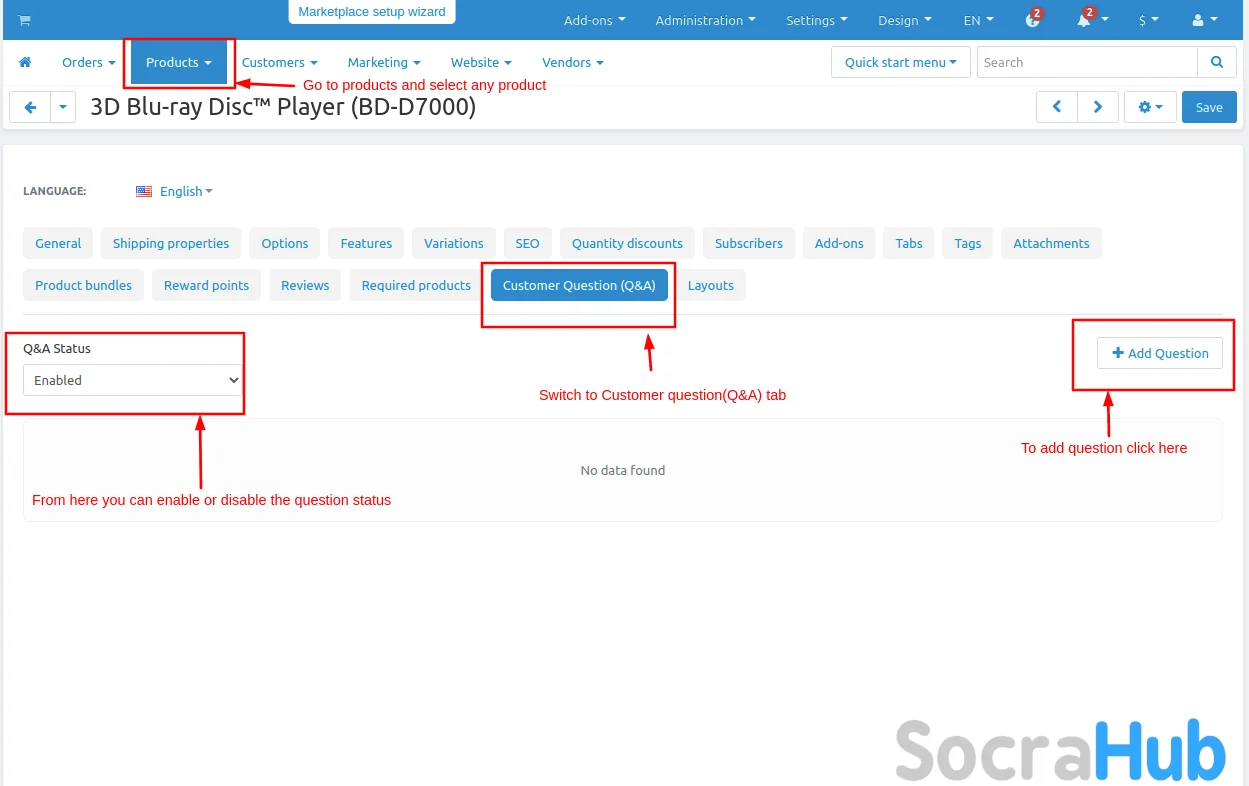Expand the dollar currency selector
1249x786 pixels.
[x=1148, y=20]
